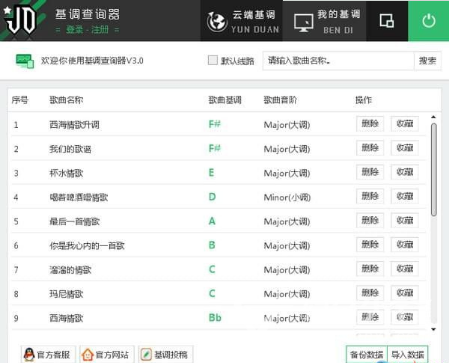Click the scrollbar down arrow
This screenshot has height=363, width=449.
(x=433, y=329)
